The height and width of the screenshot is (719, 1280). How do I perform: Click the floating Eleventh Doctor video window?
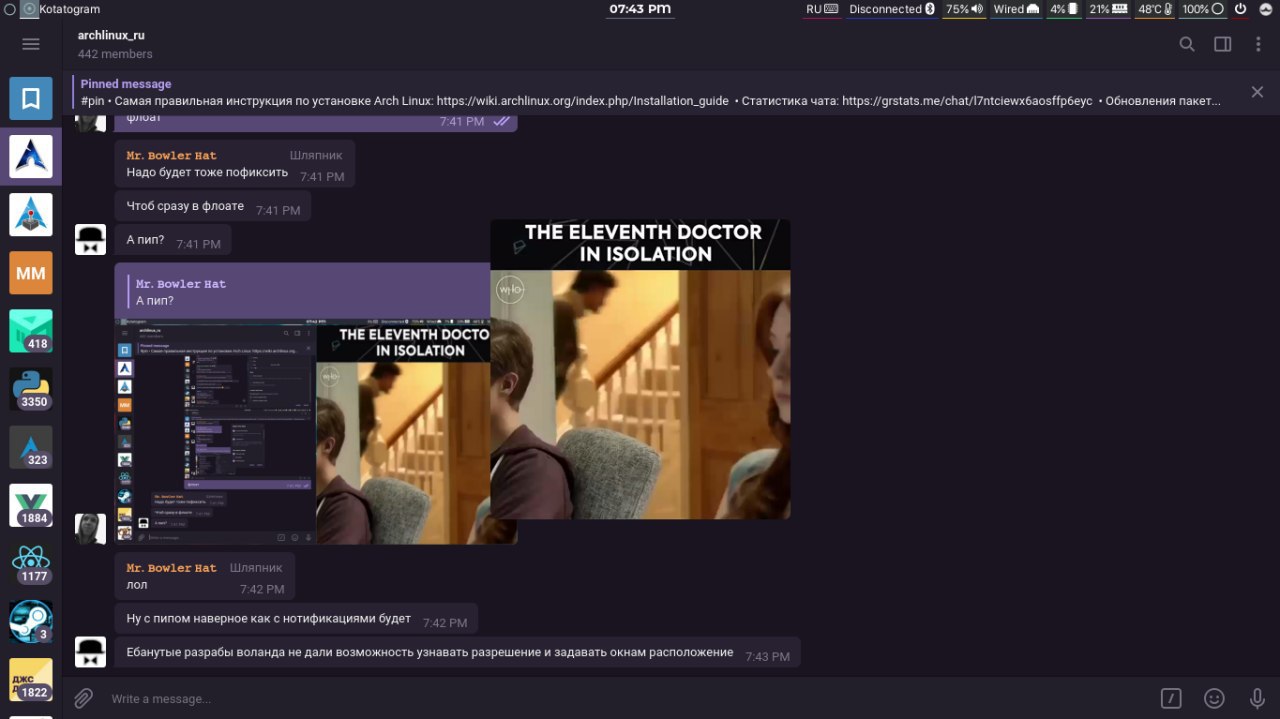pyautogui.click(x=640, y=369)
